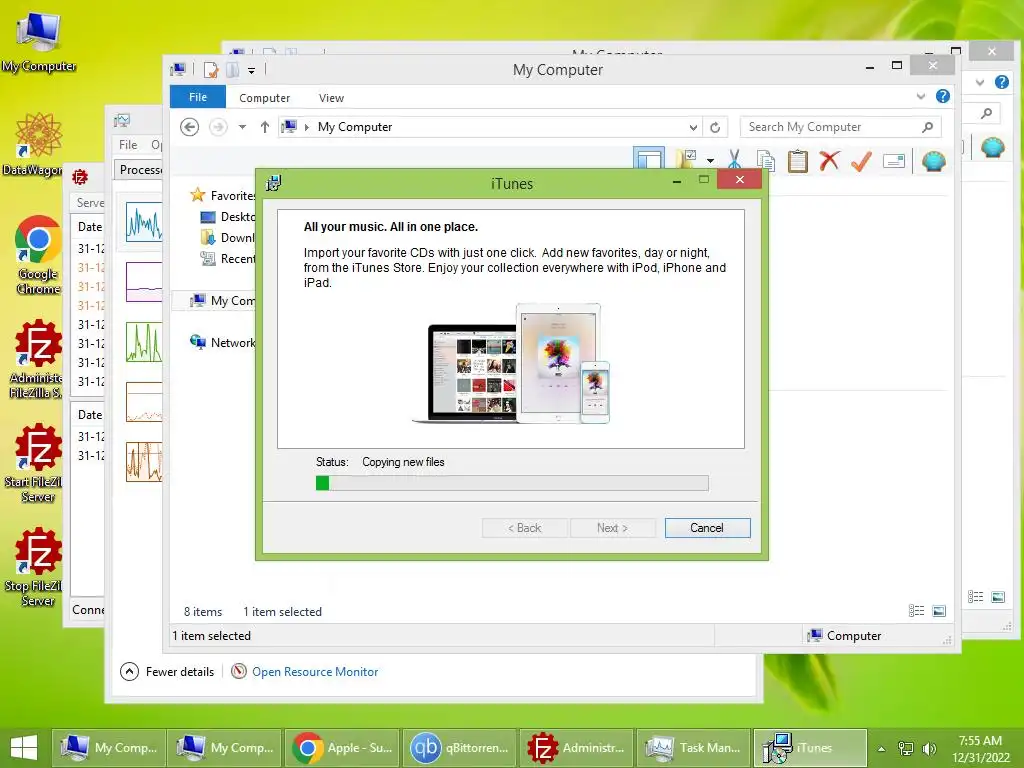
Task: Click the search magnifier icon in My Computer
Action: click(928, 127)
